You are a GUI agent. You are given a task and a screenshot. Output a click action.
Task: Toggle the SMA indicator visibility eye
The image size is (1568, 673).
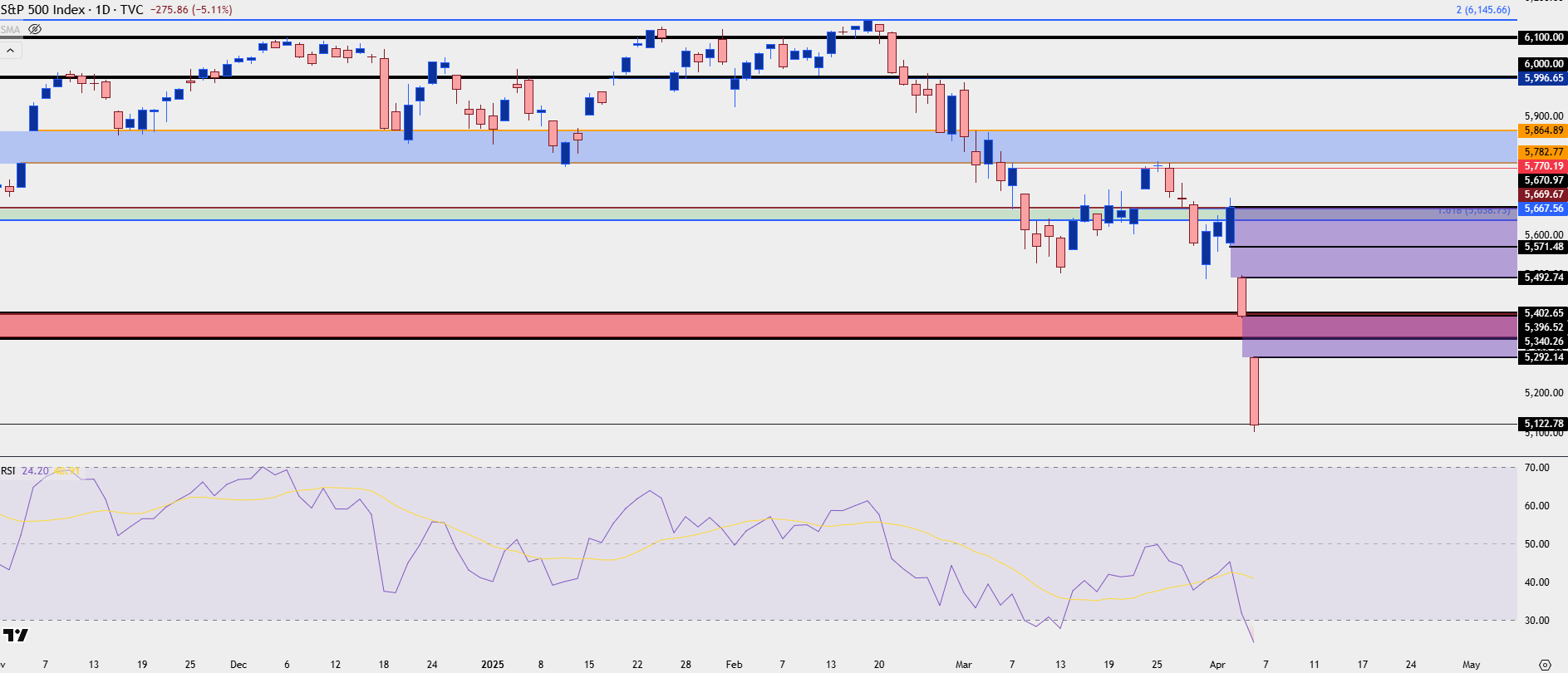coord(35,29)
